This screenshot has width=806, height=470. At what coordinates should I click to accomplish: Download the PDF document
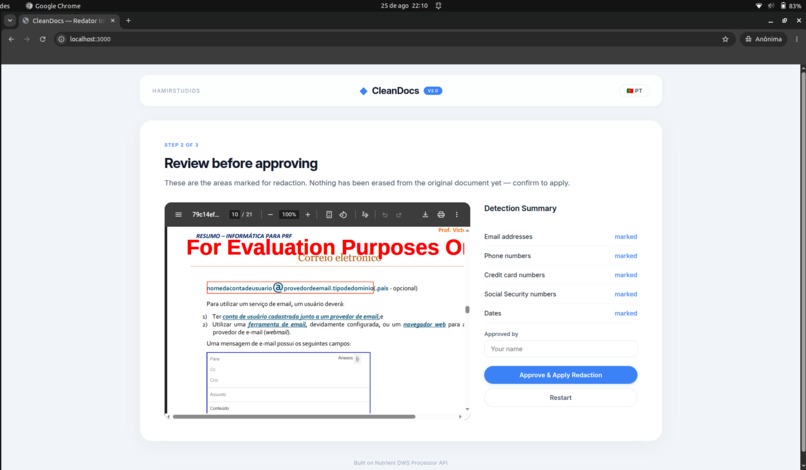pyautogui.click(x=425, y=214)
